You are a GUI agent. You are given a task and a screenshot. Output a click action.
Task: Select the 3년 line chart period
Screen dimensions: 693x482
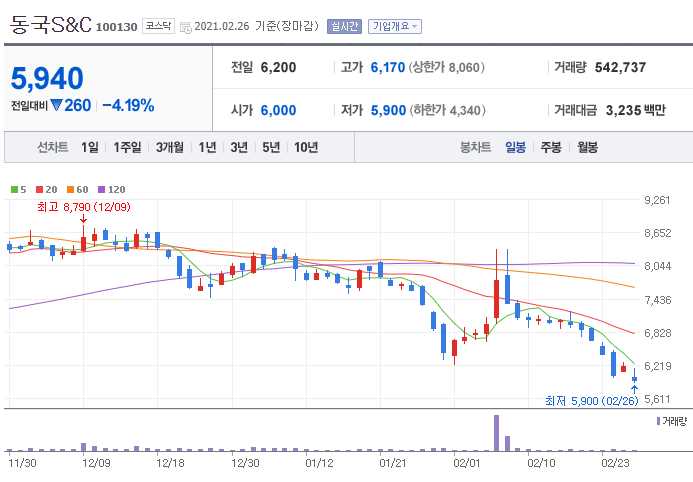[x=239, y=147]
